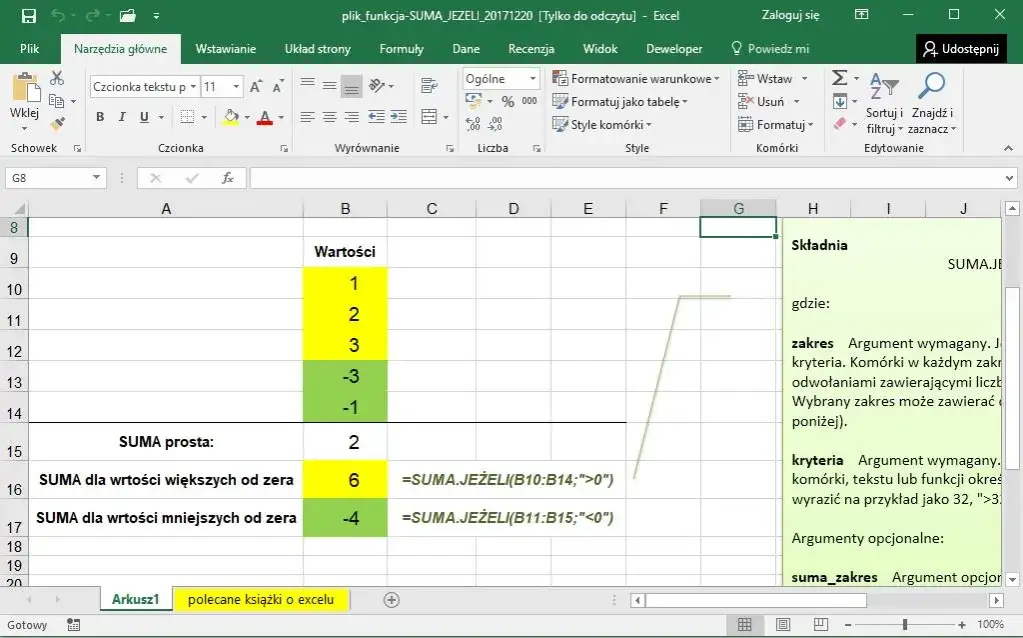The width and height of the screenshot is (1023, 638).
Task: Switch to the Formuły ribbon tab
Action: pos(401,47)
